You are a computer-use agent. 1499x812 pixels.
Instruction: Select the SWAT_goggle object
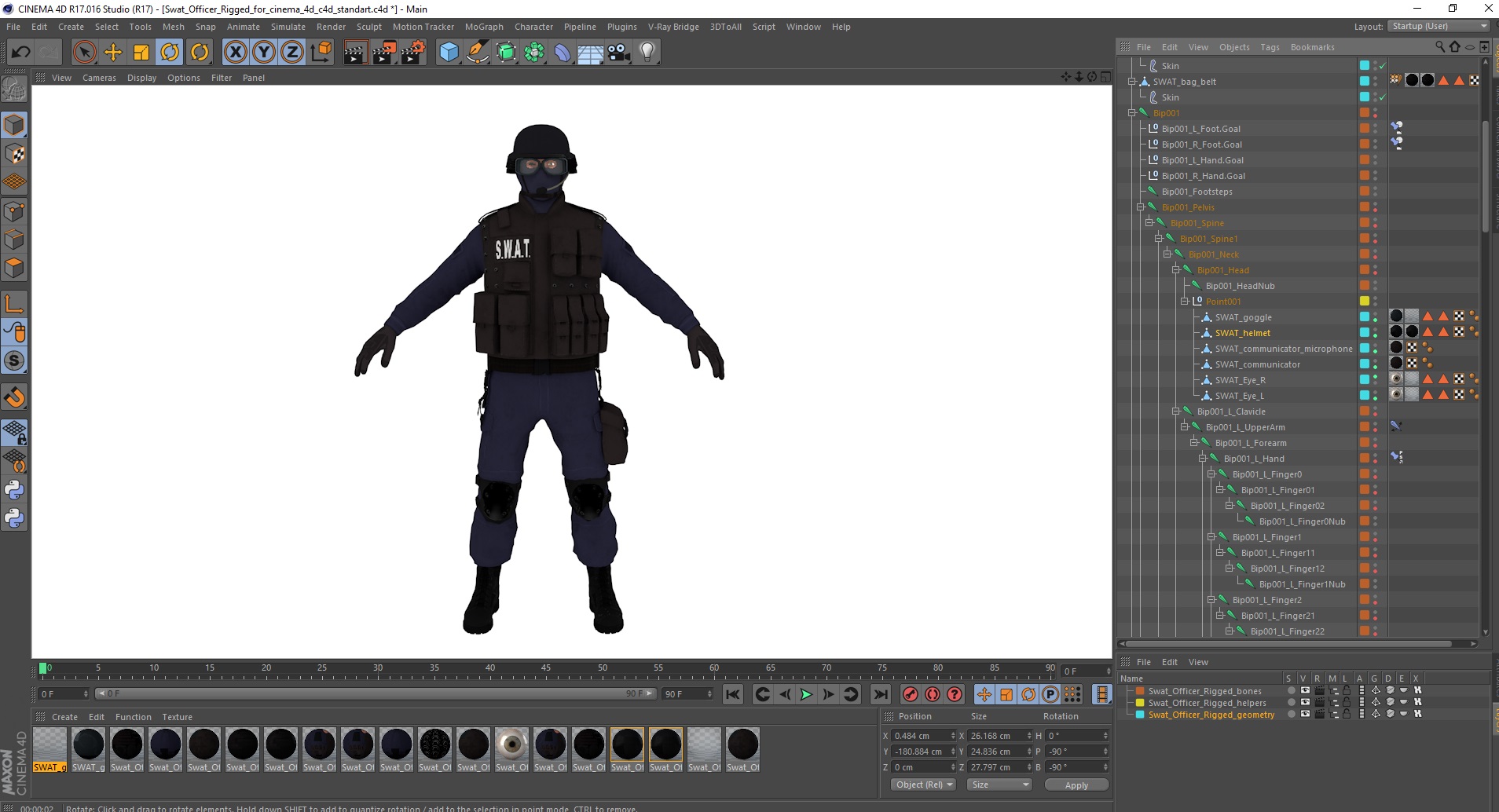1243,317
